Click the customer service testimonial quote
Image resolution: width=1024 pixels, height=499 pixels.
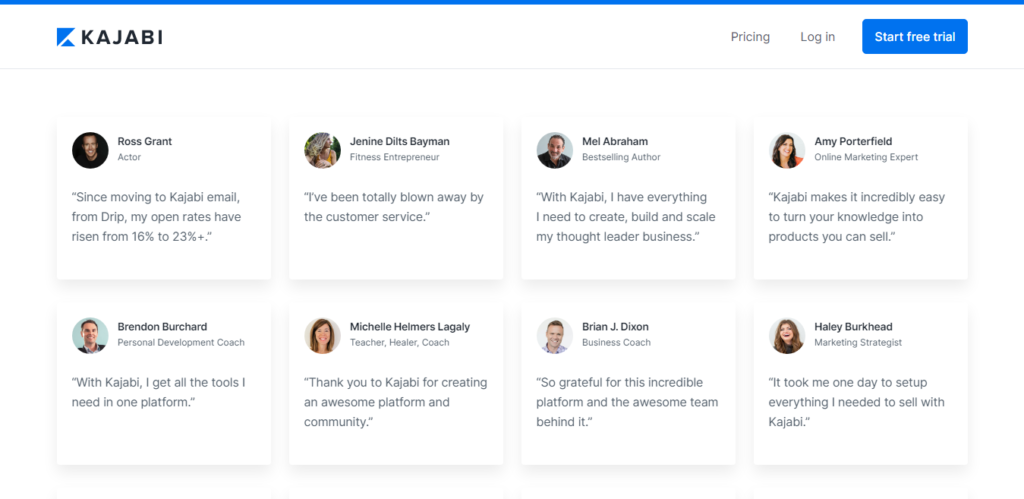click(393, 207)
